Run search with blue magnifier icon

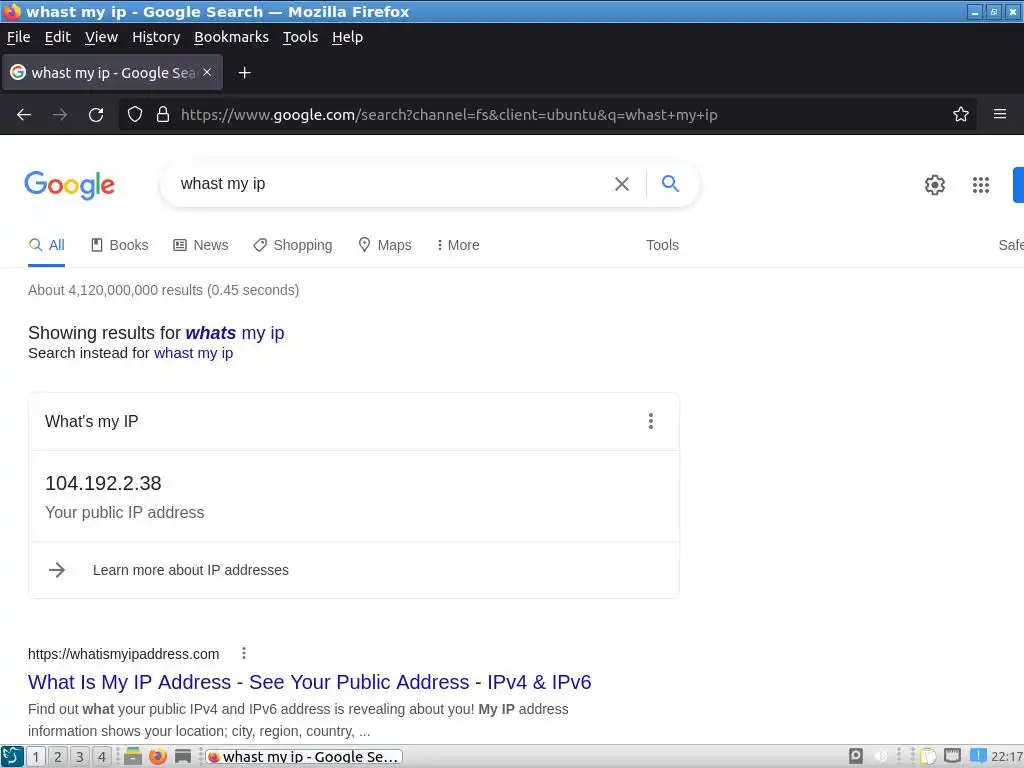(670, 184)
